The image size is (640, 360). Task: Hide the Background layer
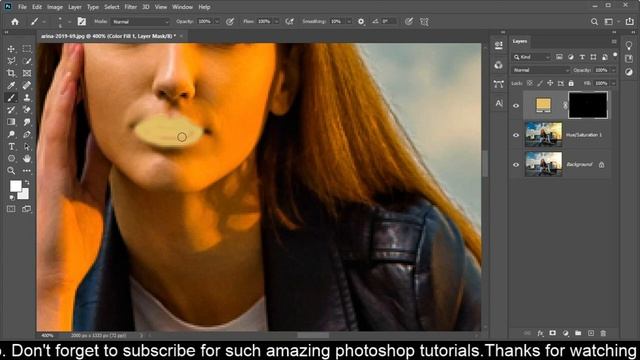516,165
